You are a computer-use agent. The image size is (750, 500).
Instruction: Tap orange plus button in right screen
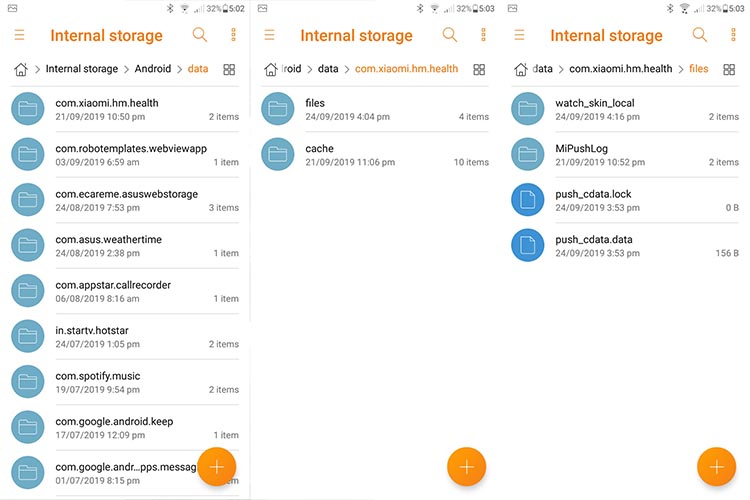point(717,467)
